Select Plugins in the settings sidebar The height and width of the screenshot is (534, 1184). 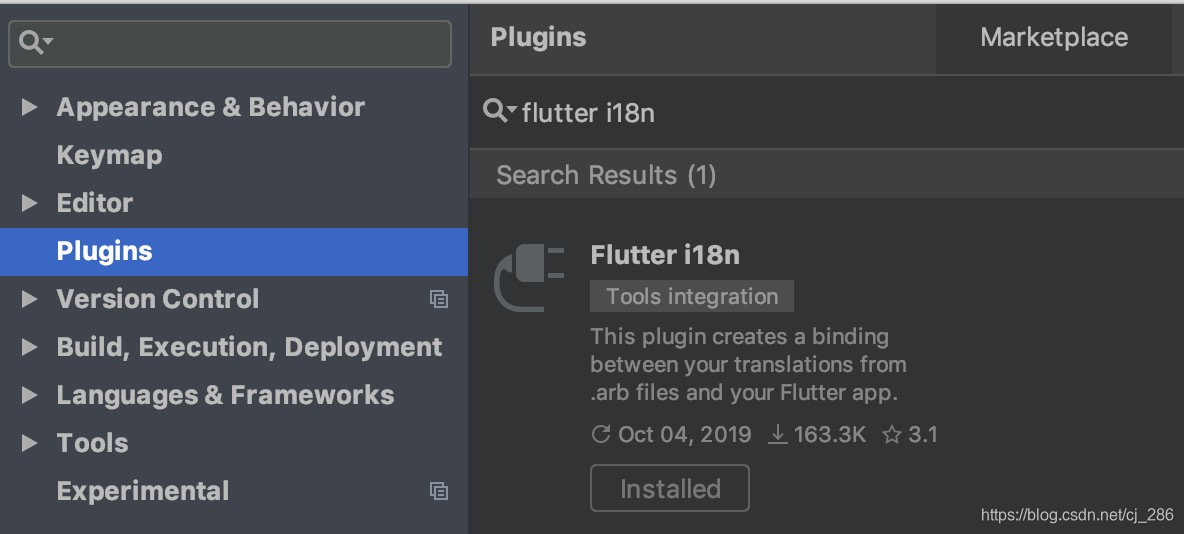click(104, 251)
